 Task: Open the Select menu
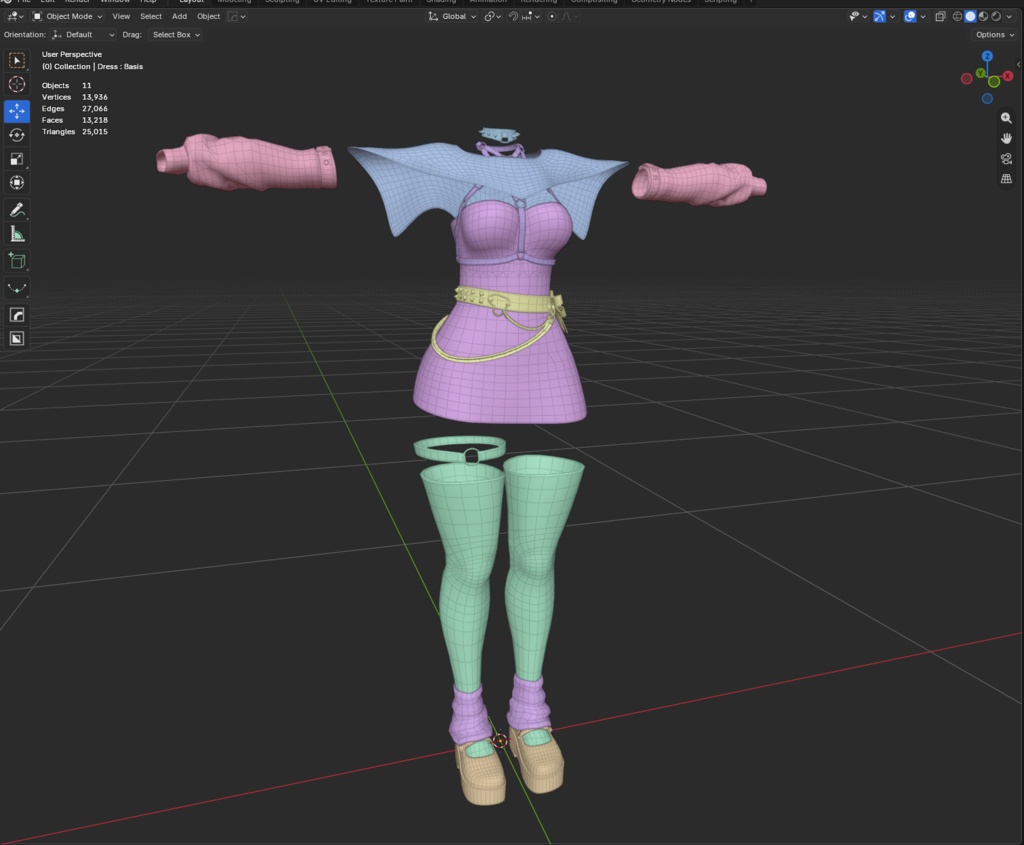tap(151, 16)
